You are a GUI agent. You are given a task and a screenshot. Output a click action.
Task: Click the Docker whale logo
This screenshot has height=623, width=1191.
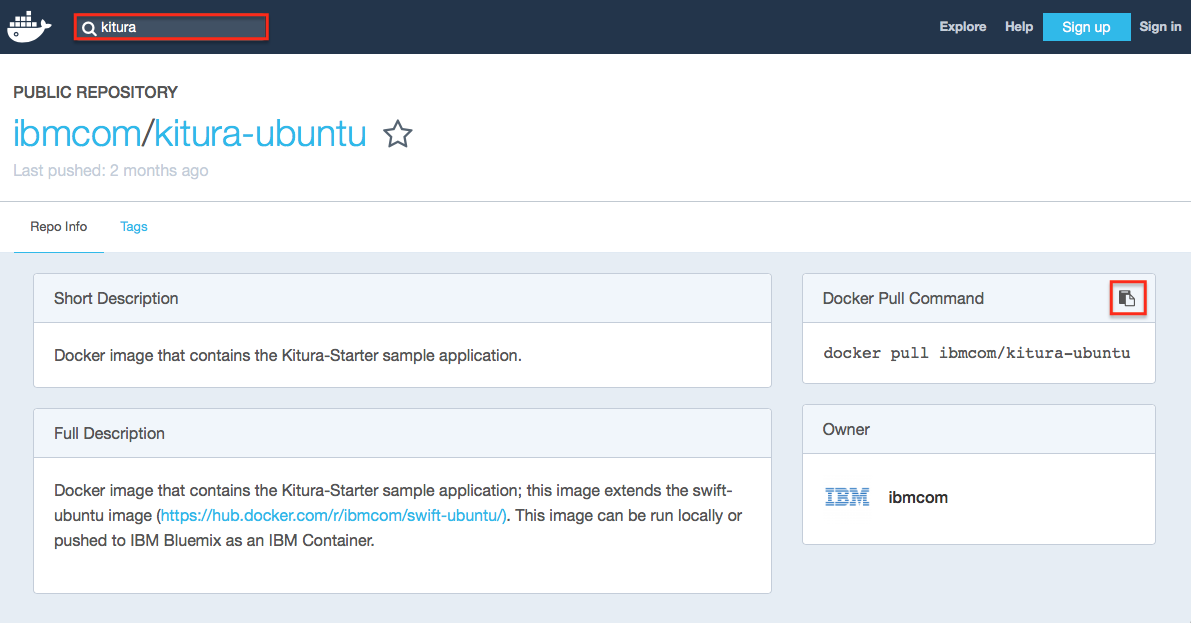coord(29,27)
